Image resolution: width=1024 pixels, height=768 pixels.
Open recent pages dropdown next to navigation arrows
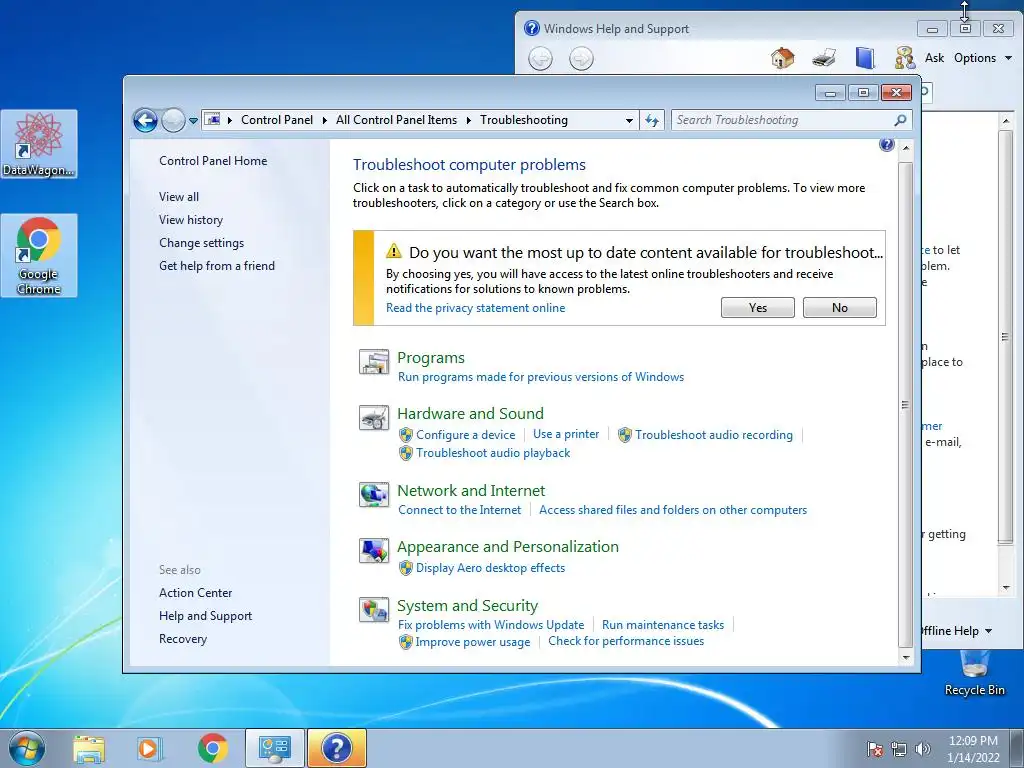point(193,121)
